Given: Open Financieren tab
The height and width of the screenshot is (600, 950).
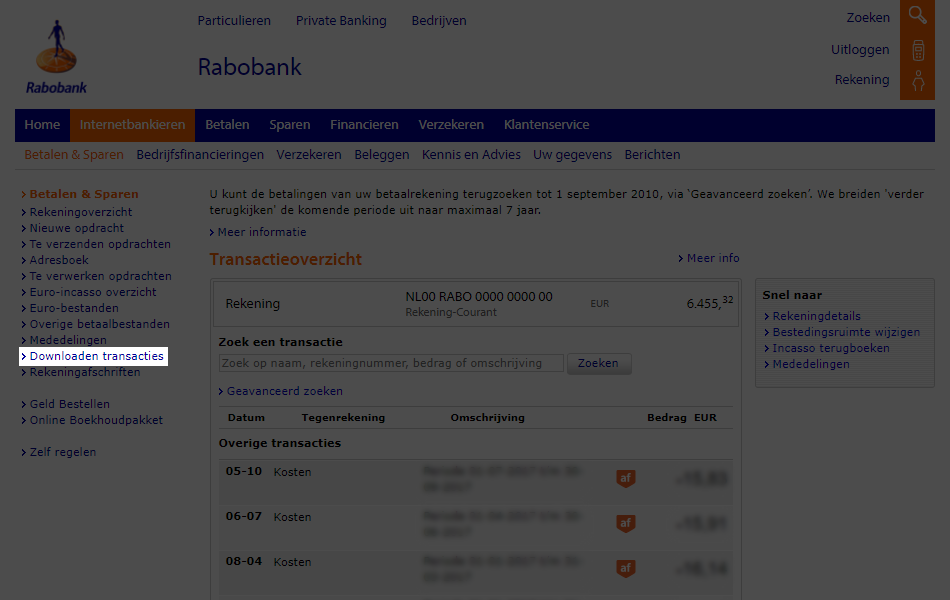Looking at the screenshot, I should (364, 125).
